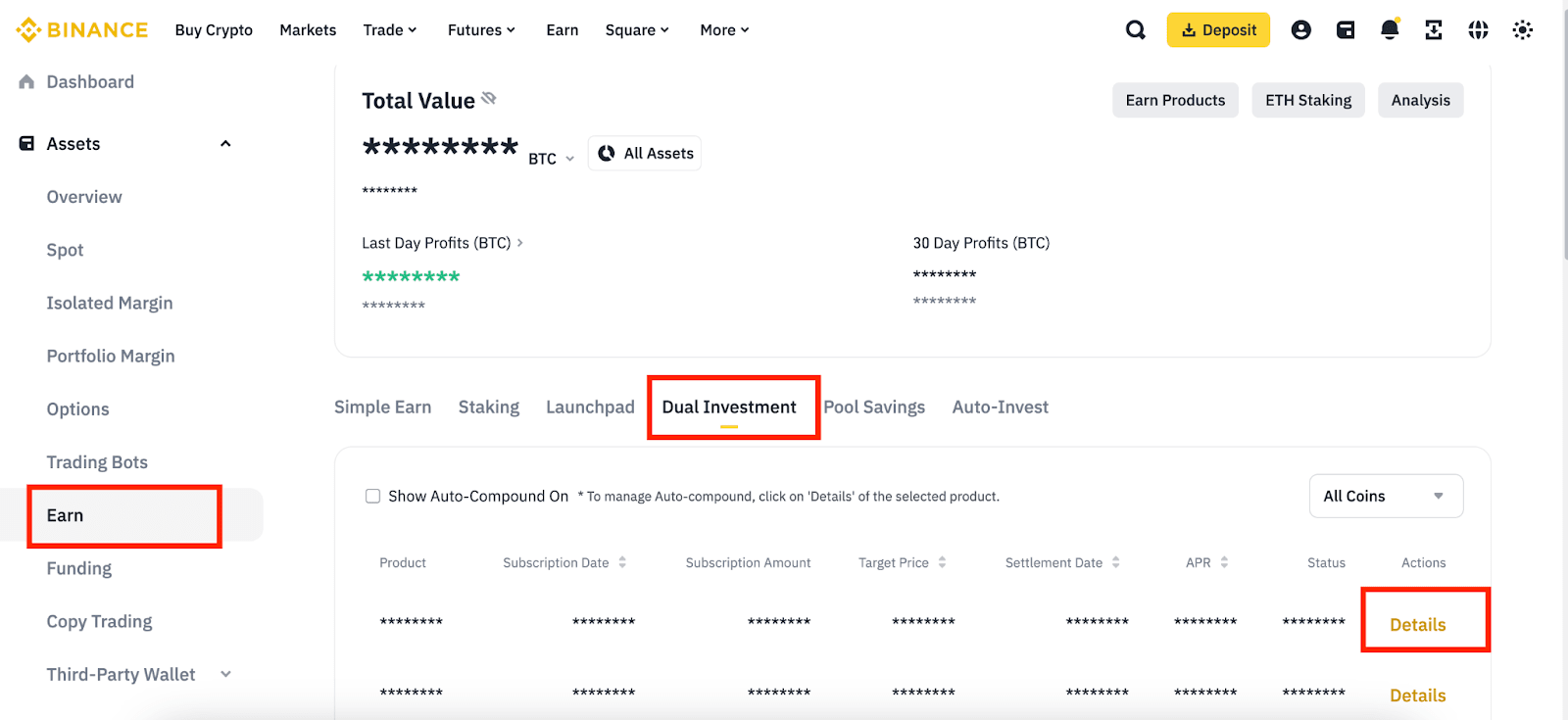Image resolution: width=1568 pixels, height=720 pixels.
Task: Click the Dashboard home icon
Action: [x=26, y=82]
